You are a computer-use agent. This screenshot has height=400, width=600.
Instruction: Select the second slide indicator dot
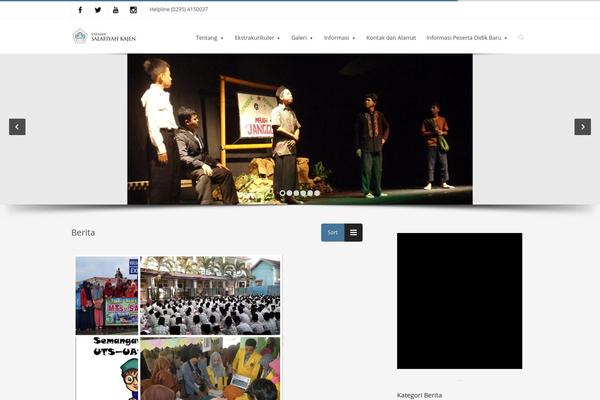[289, 193]
